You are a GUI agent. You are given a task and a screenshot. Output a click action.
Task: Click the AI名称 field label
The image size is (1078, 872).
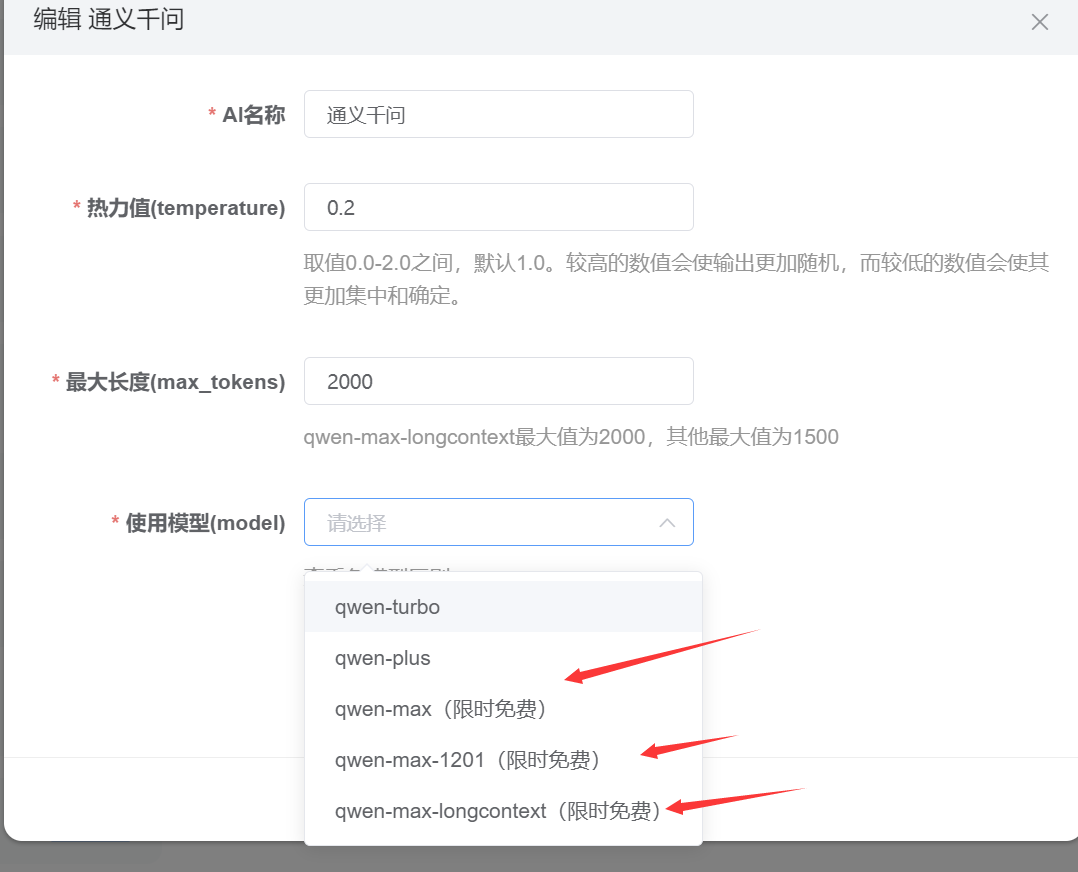pos(253,115)
